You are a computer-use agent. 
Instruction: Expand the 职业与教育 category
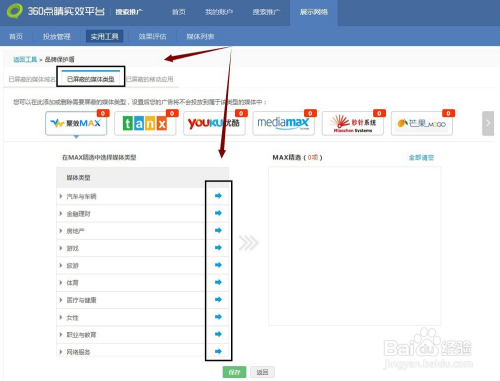pyautogui.click(x=61, y=335)
